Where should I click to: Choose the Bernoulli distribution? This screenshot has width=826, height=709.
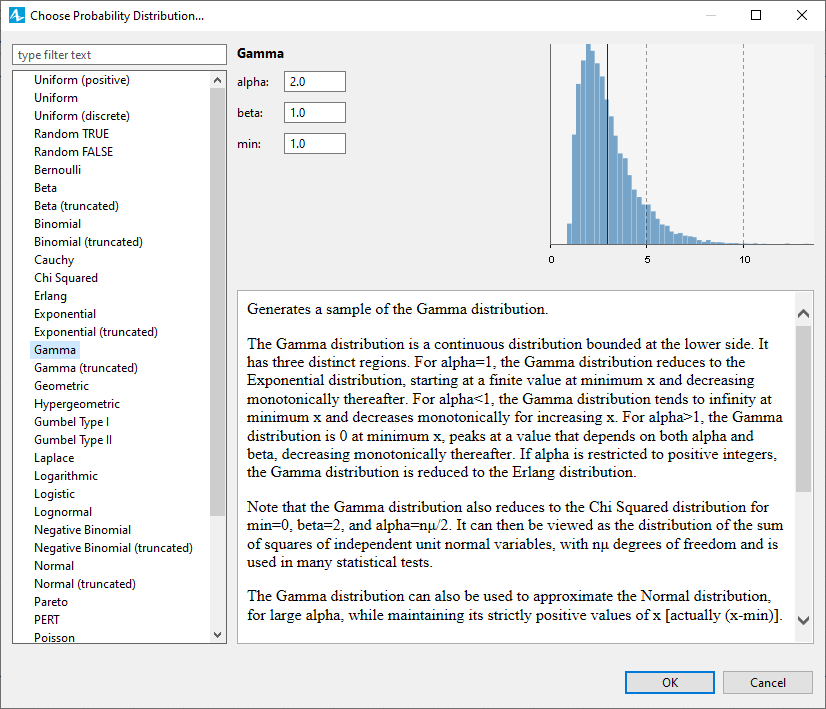(58, 170)
